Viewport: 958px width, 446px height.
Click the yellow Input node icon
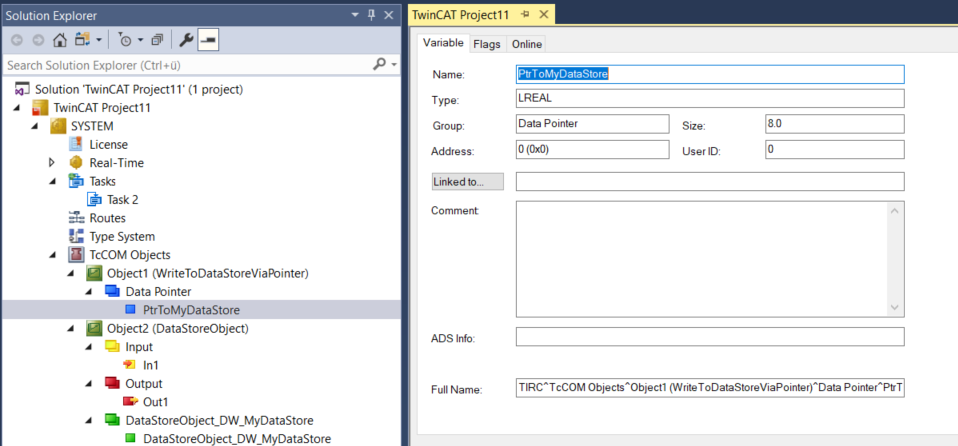click(x=113, y=346)
